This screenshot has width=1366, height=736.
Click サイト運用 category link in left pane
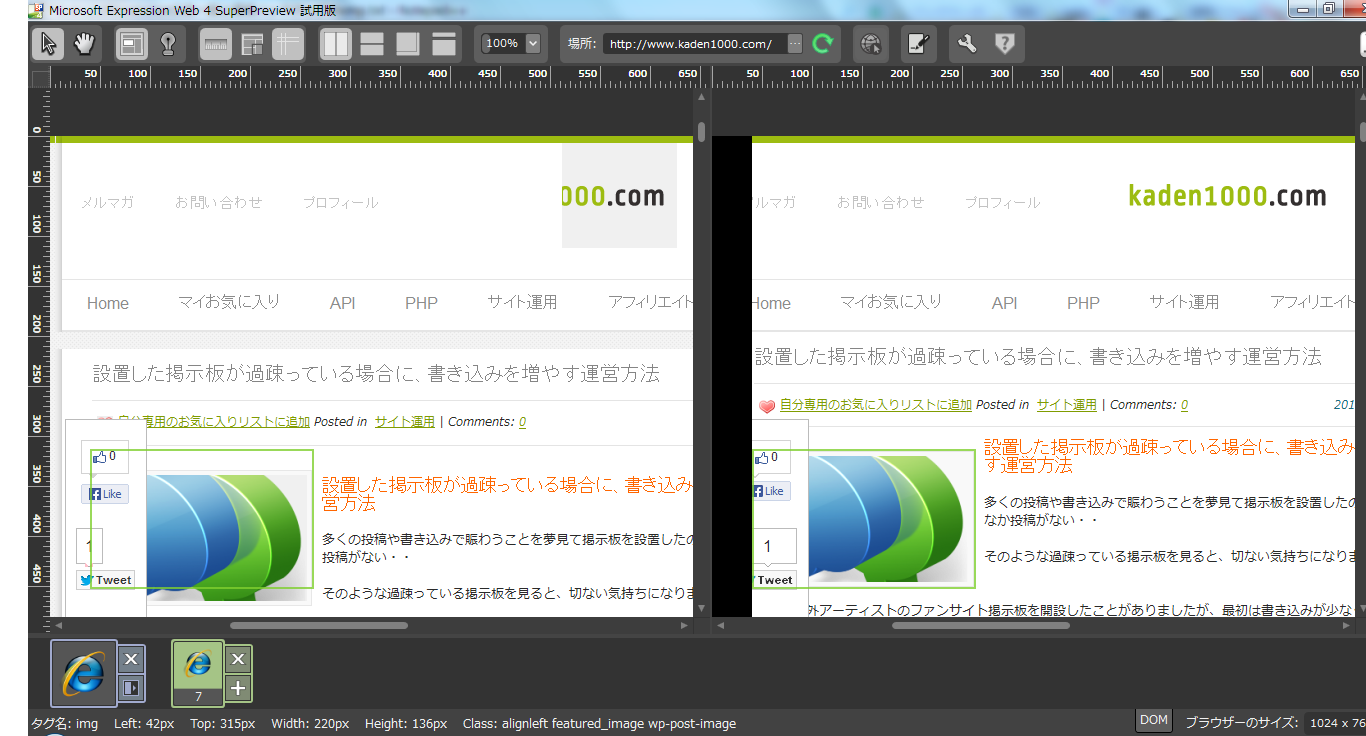(x=405, y=422)
